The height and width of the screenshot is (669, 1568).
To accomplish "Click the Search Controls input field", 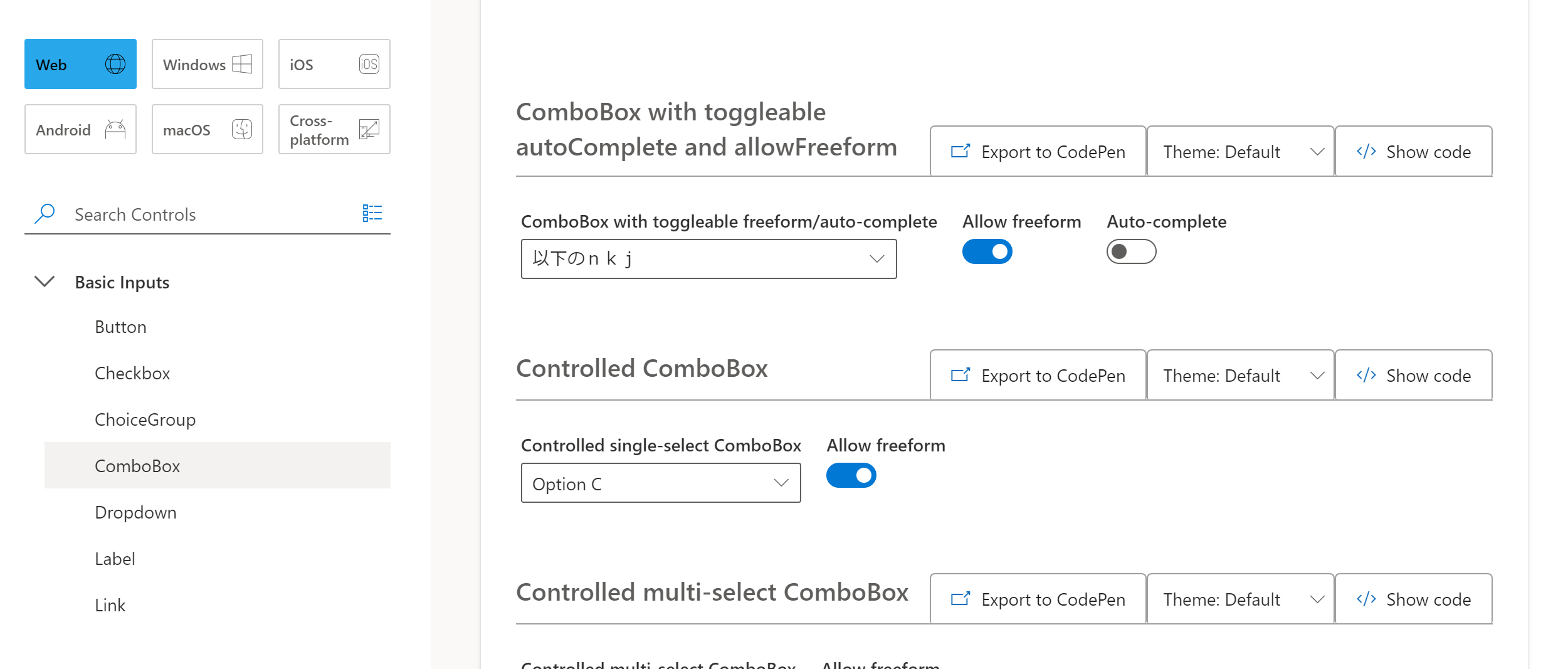I will (188, 214).
